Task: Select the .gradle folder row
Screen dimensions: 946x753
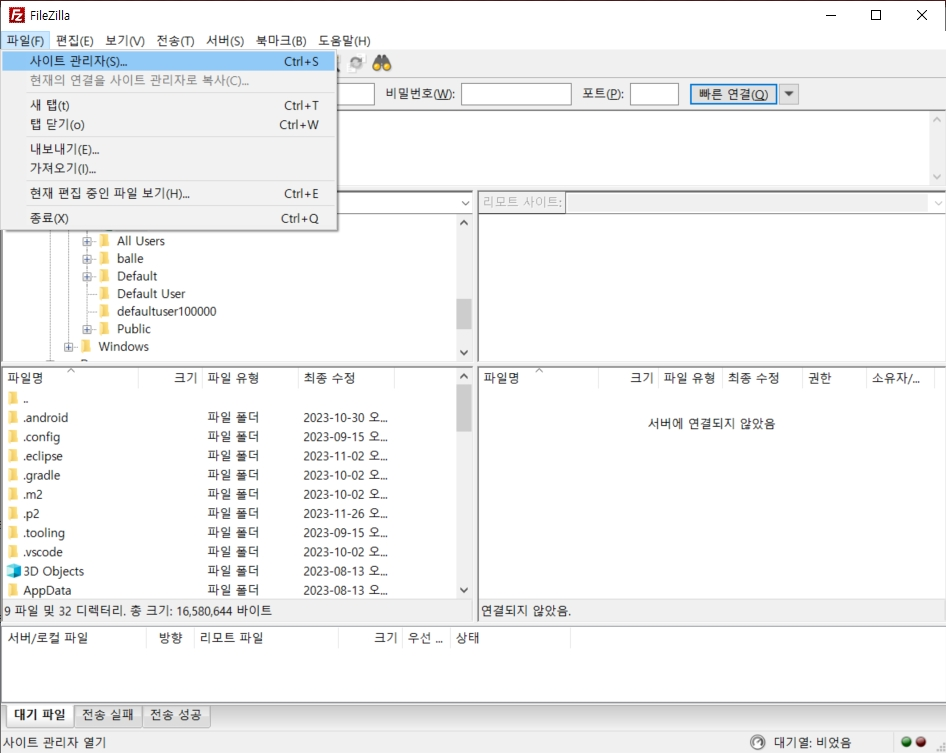Action: click(229, 475)
